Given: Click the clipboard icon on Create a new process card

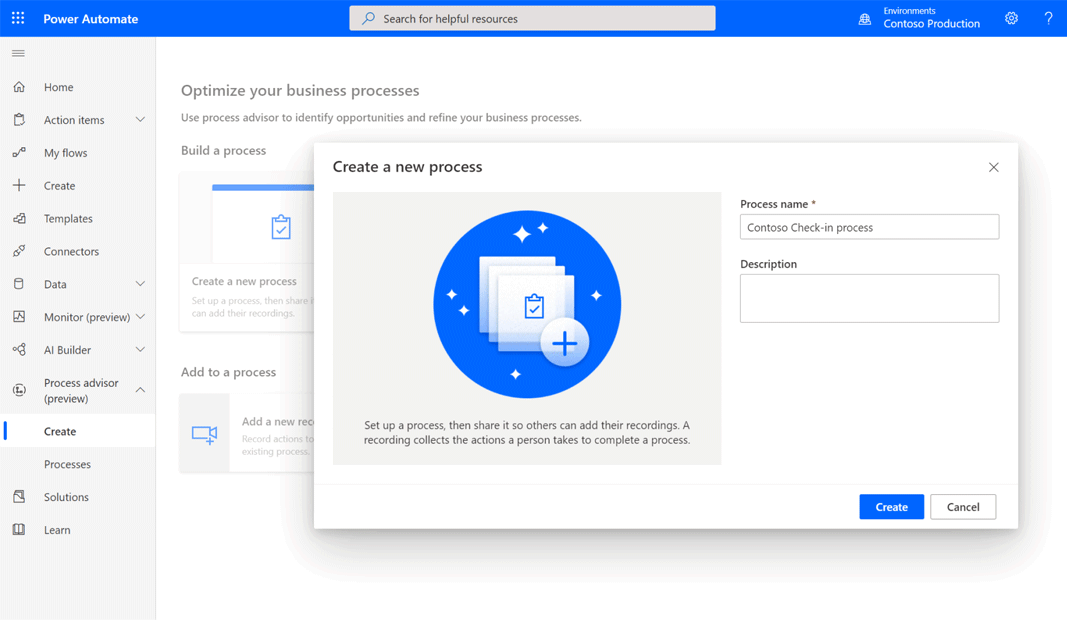Looking at the screenshot, I should point(281,227).
